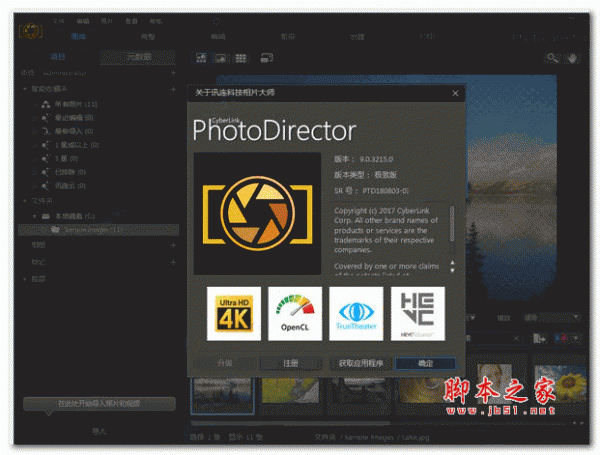Click plus icon beside the project name row

point(173,73)
